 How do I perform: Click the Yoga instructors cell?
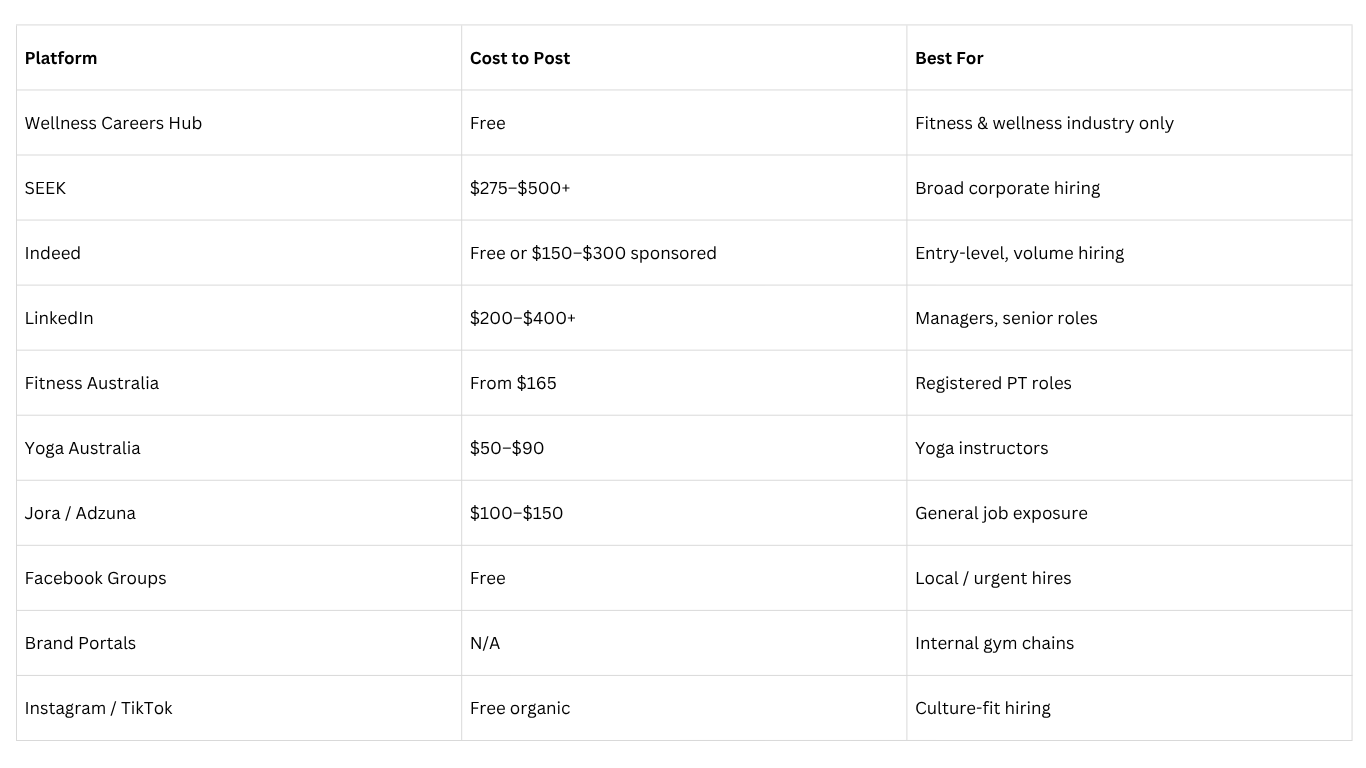click(981, 448)
